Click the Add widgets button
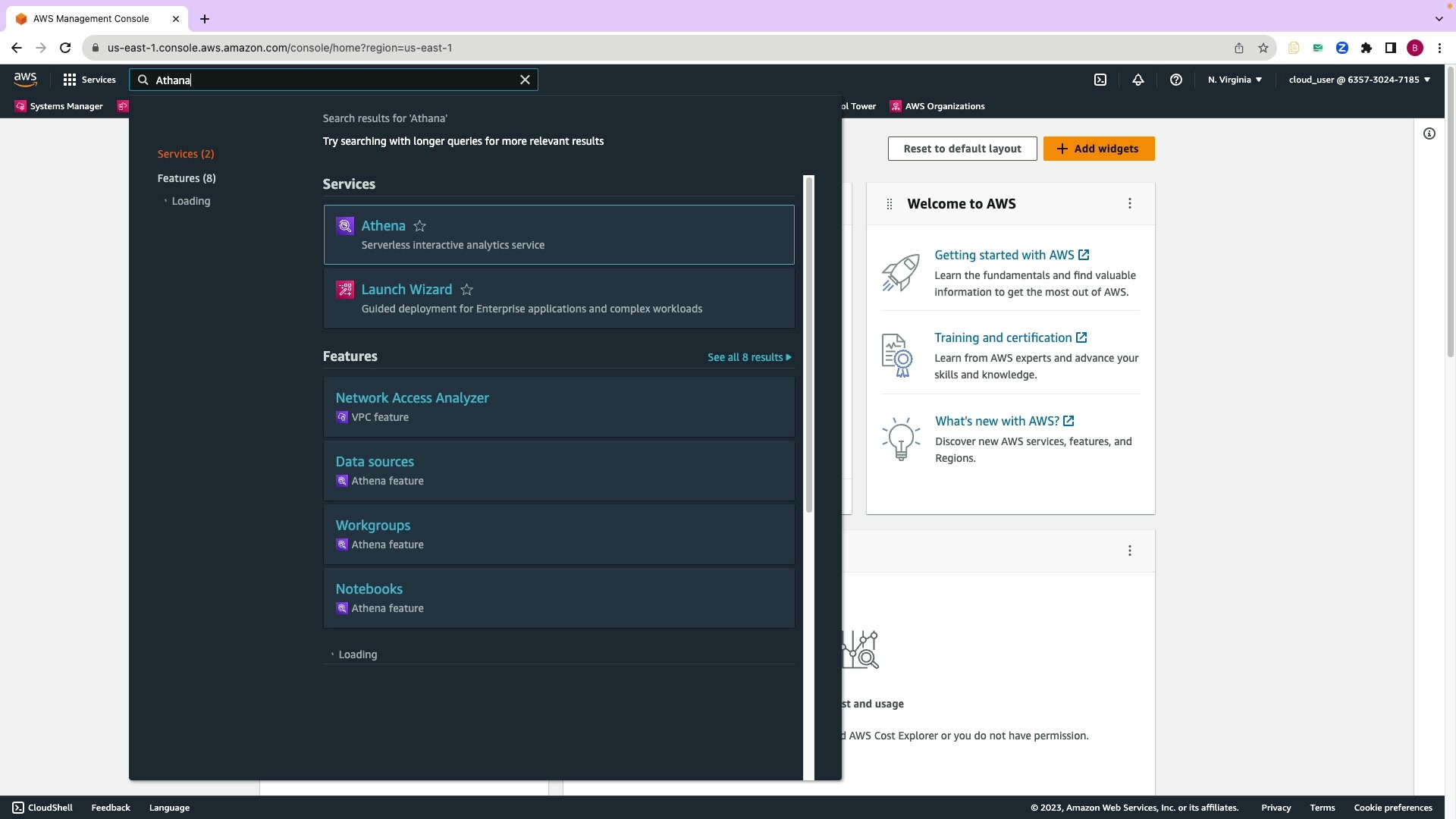The image size is (1456, 819). pos(1099,149)
